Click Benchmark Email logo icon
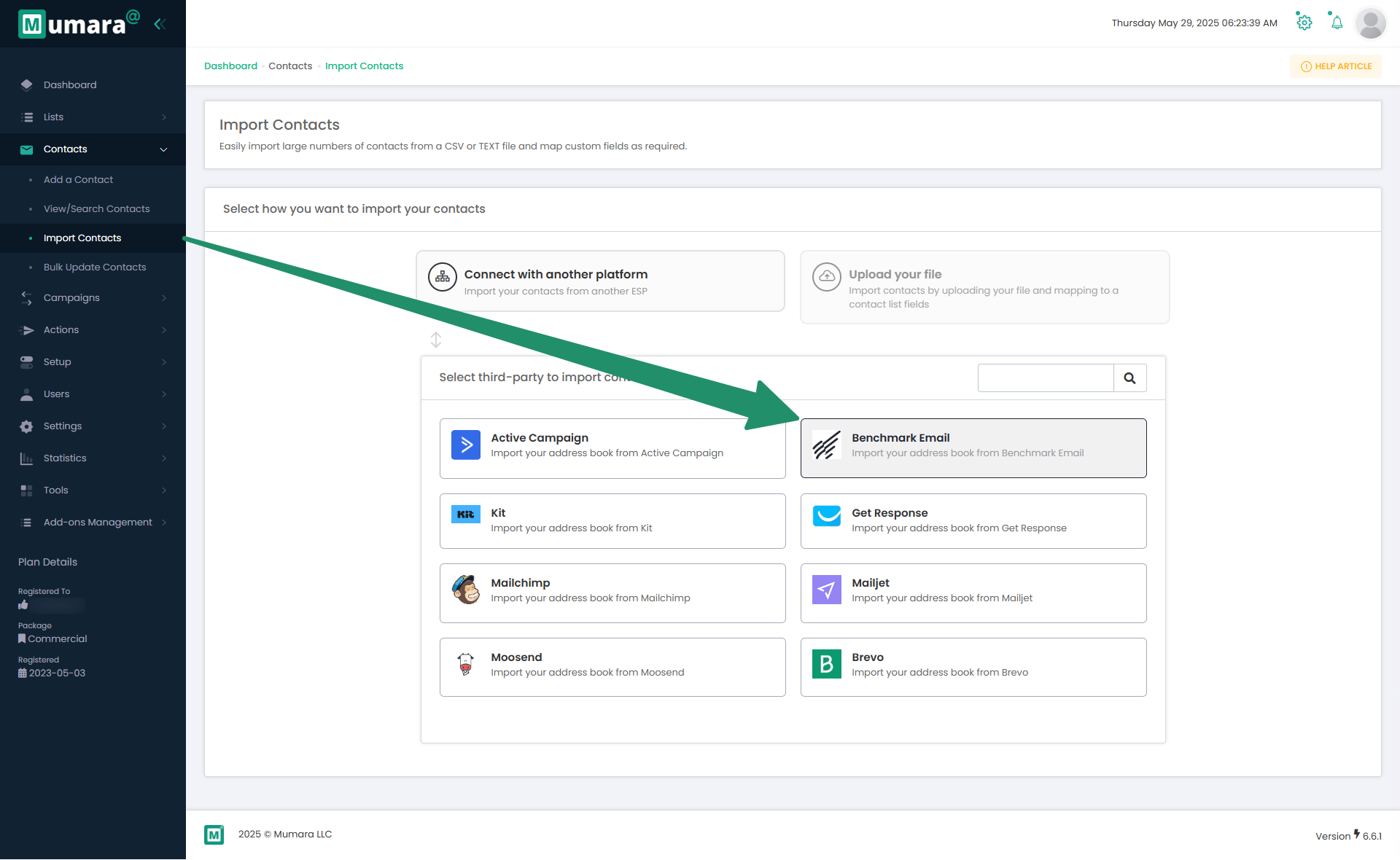The width and height of the screenshot is (1400, 860). [827, 445]
